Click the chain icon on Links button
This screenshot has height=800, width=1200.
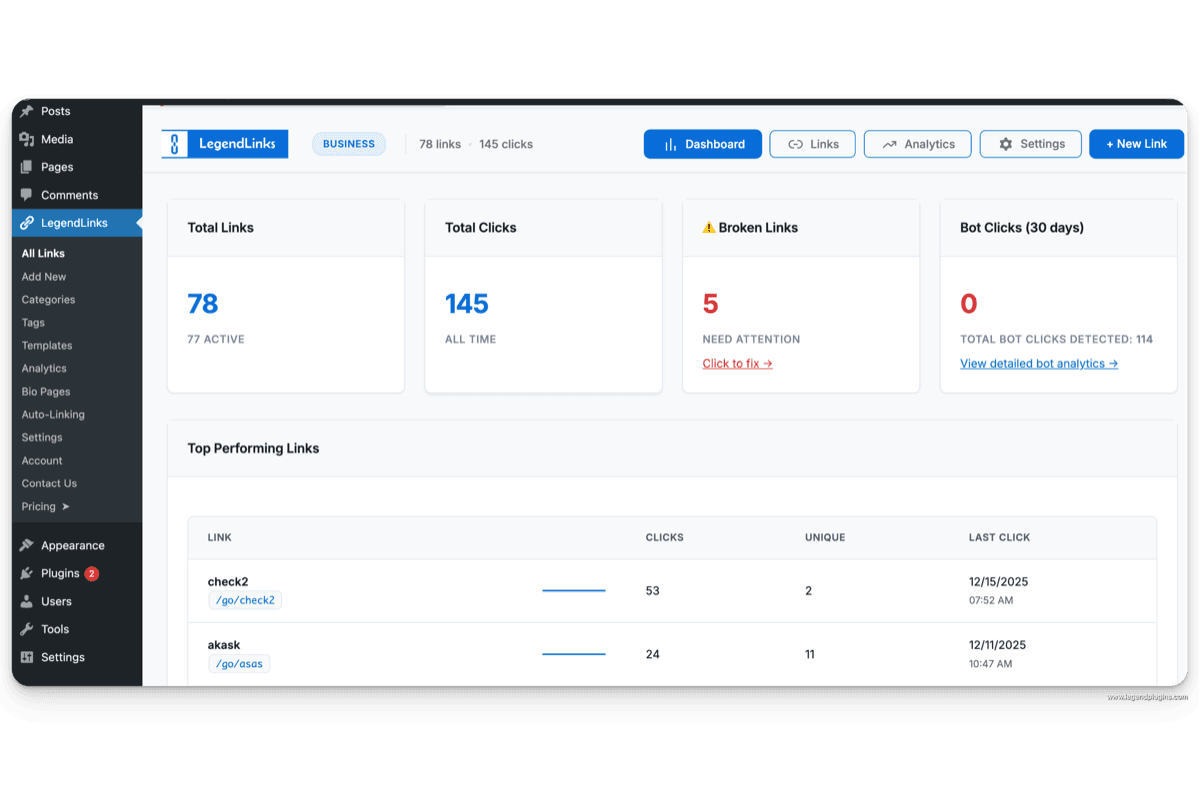tap(795, 144)
